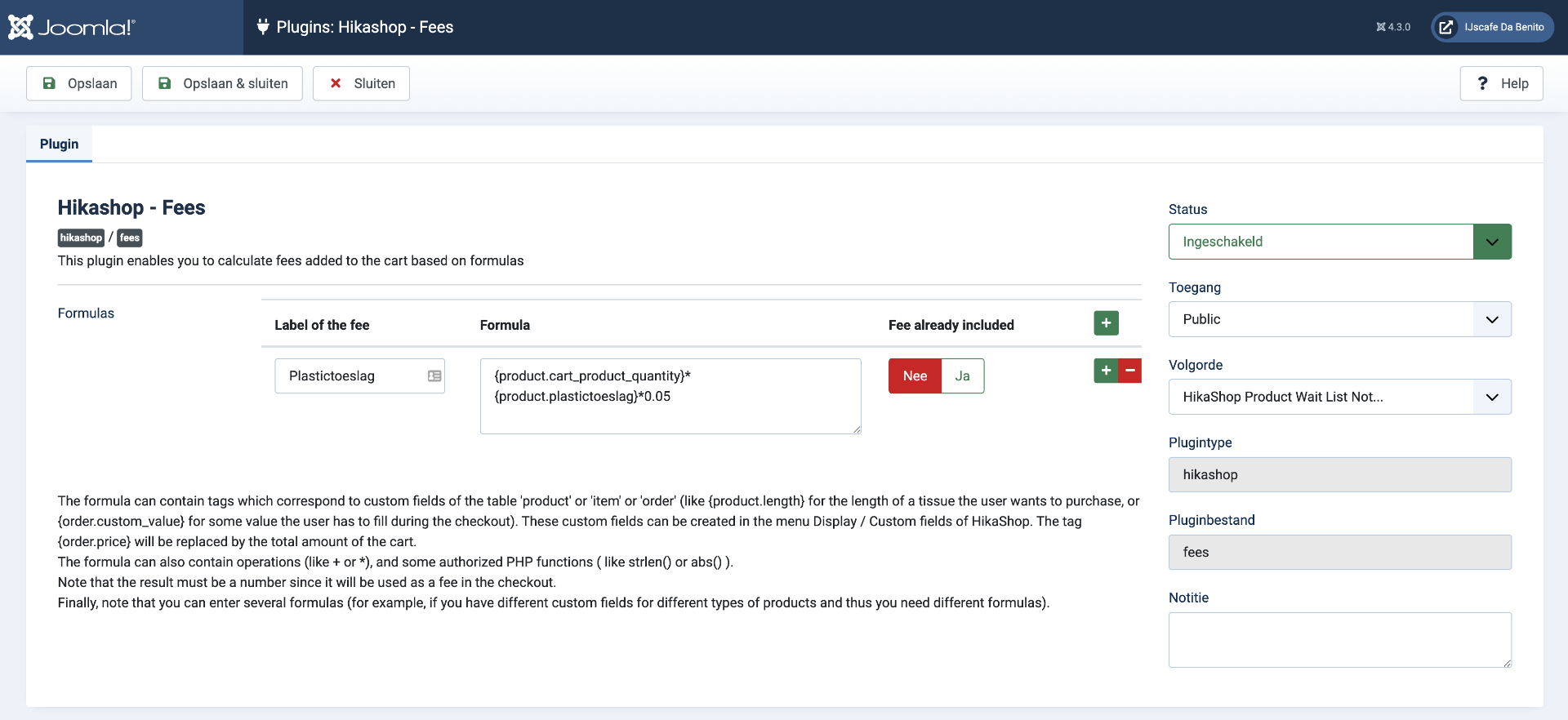Click the Formulas section label

click(x=86, y=313)
